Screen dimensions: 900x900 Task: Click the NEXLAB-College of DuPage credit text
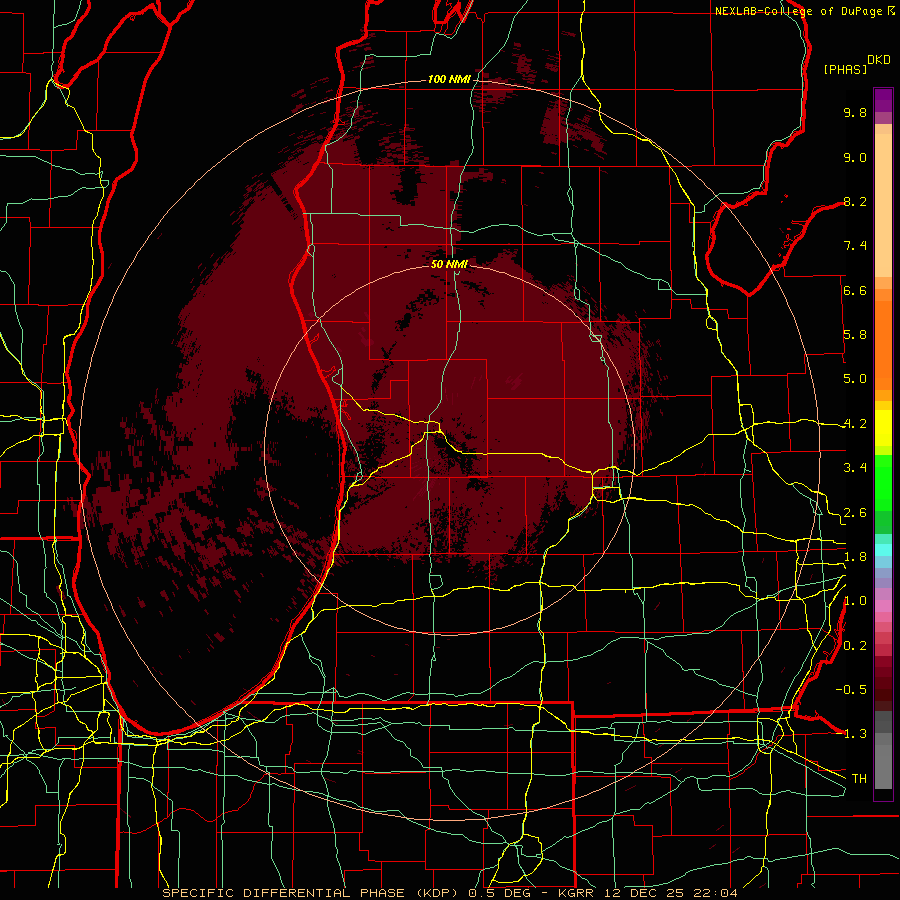point(798,11)
